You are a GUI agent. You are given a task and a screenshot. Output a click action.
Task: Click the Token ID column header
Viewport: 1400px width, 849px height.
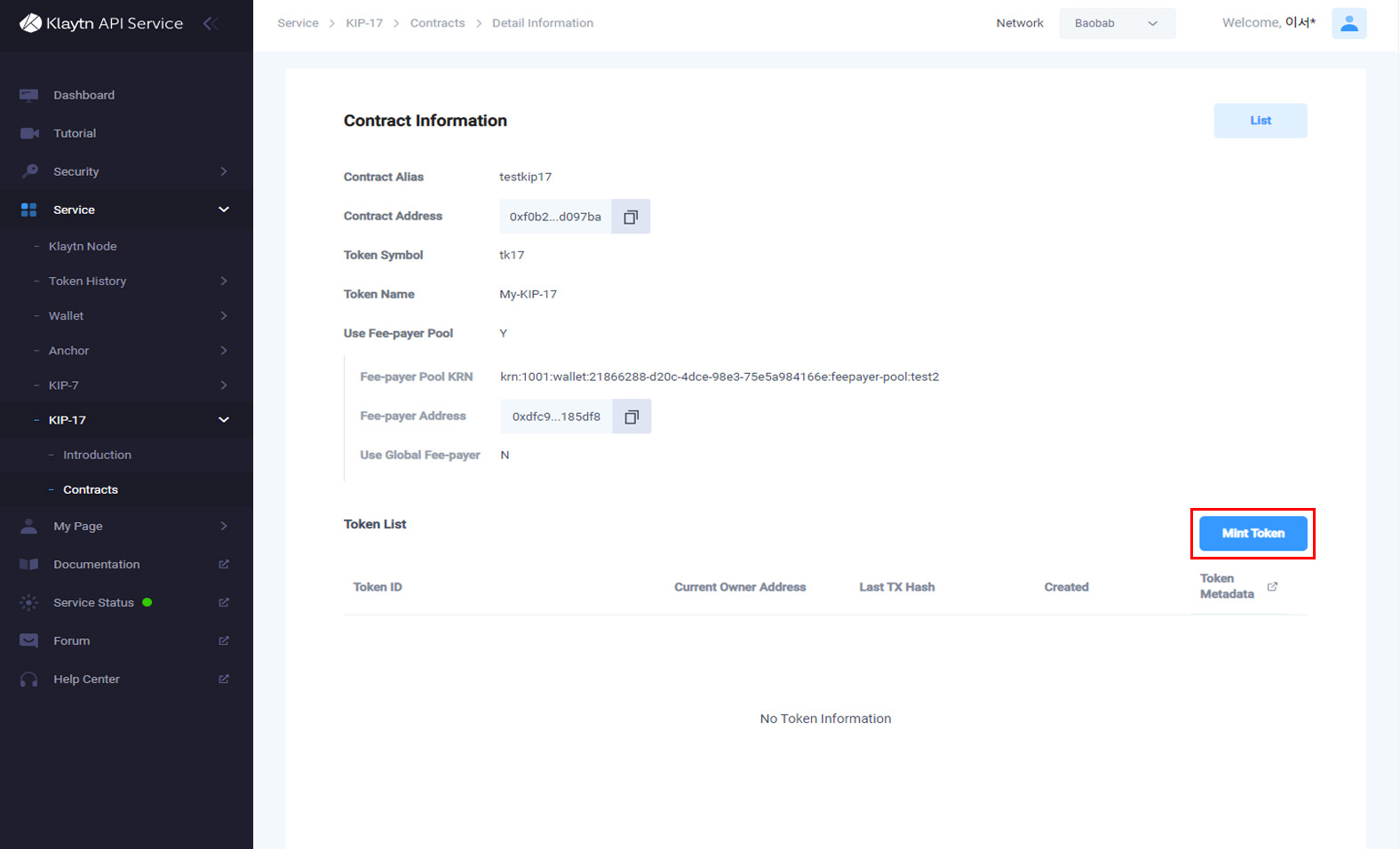click(x=378, y=587)
